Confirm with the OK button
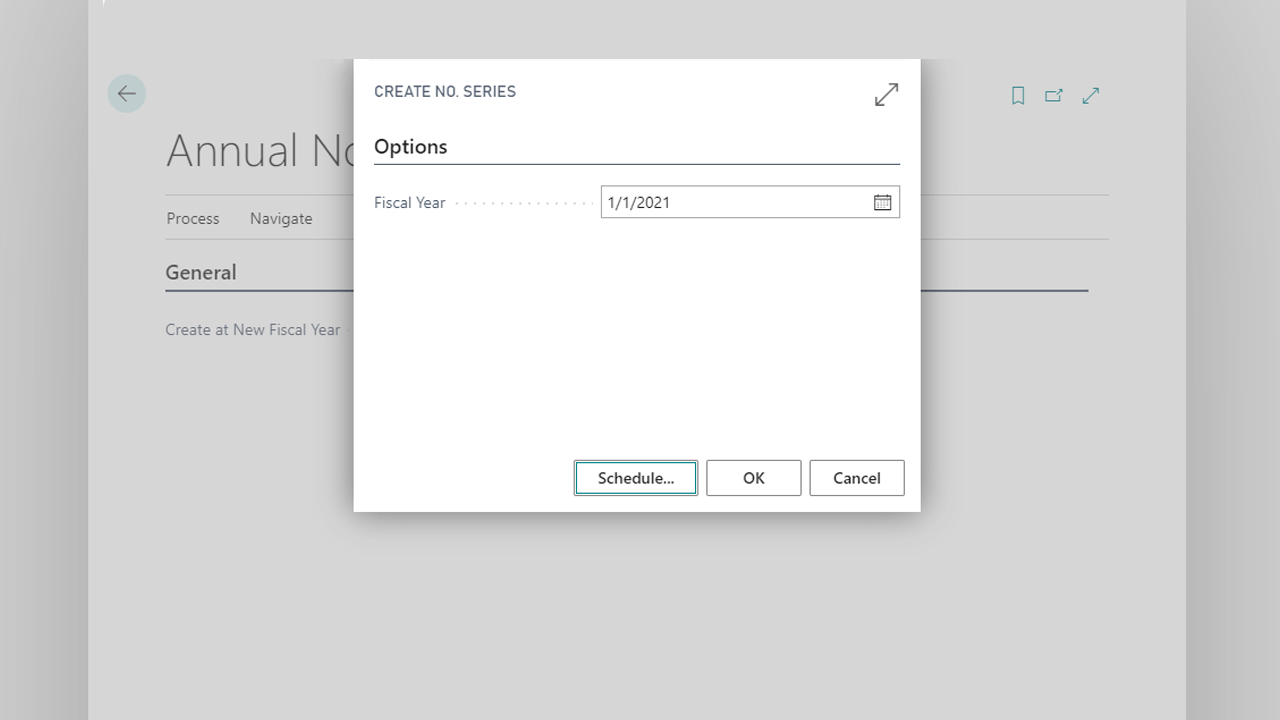Image resolution: width=1280 pixels, height=720 pixels. click(753, 478)
